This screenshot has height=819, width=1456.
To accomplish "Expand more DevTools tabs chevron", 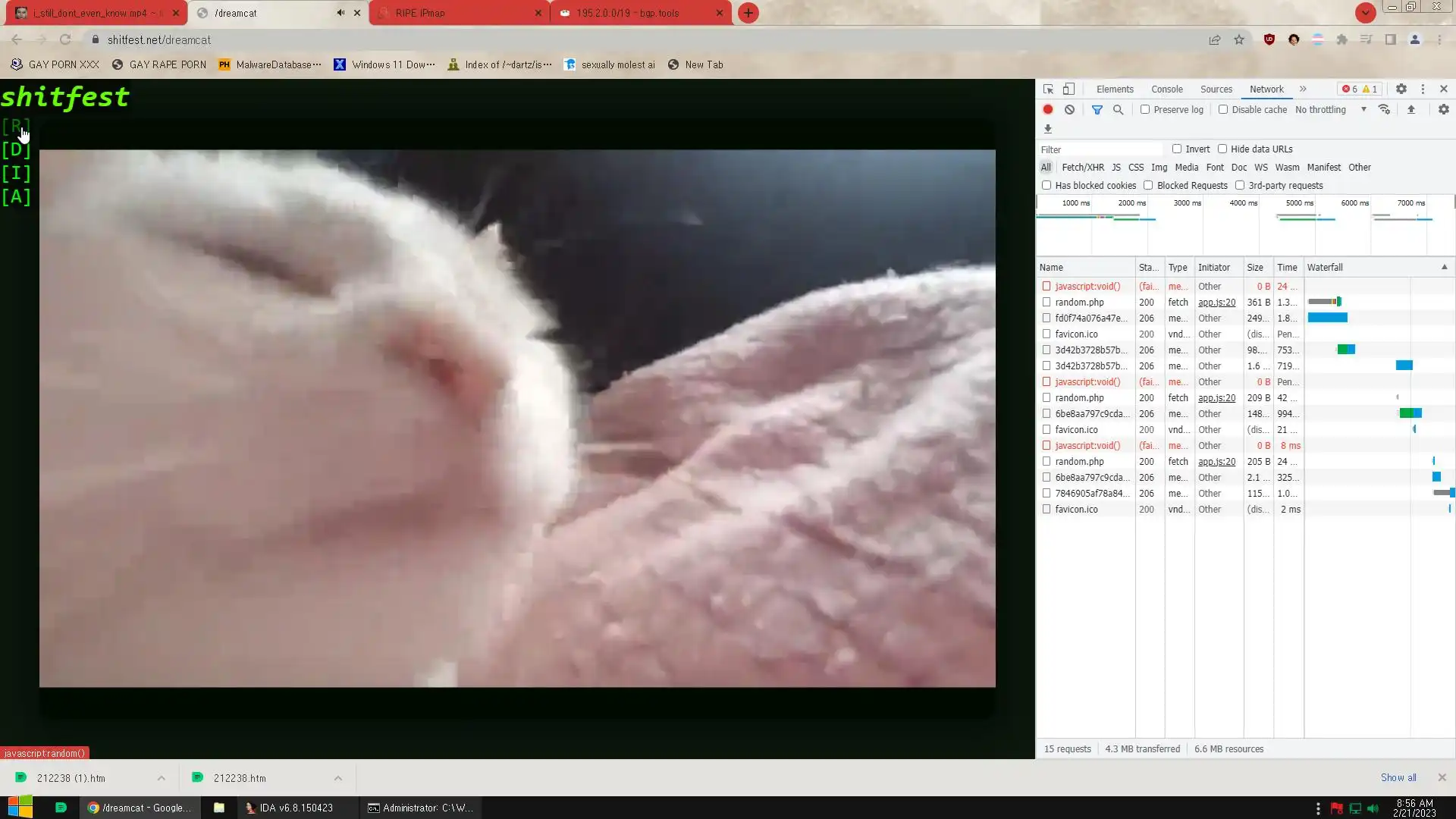I will 1303,89.
